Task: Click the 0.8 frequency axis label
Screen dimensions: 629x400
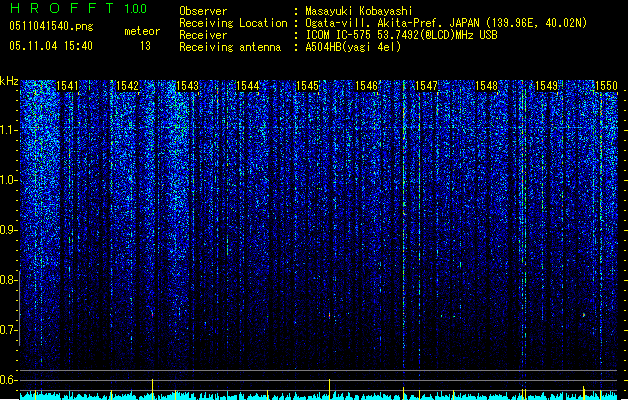Action: click(8, 280)
